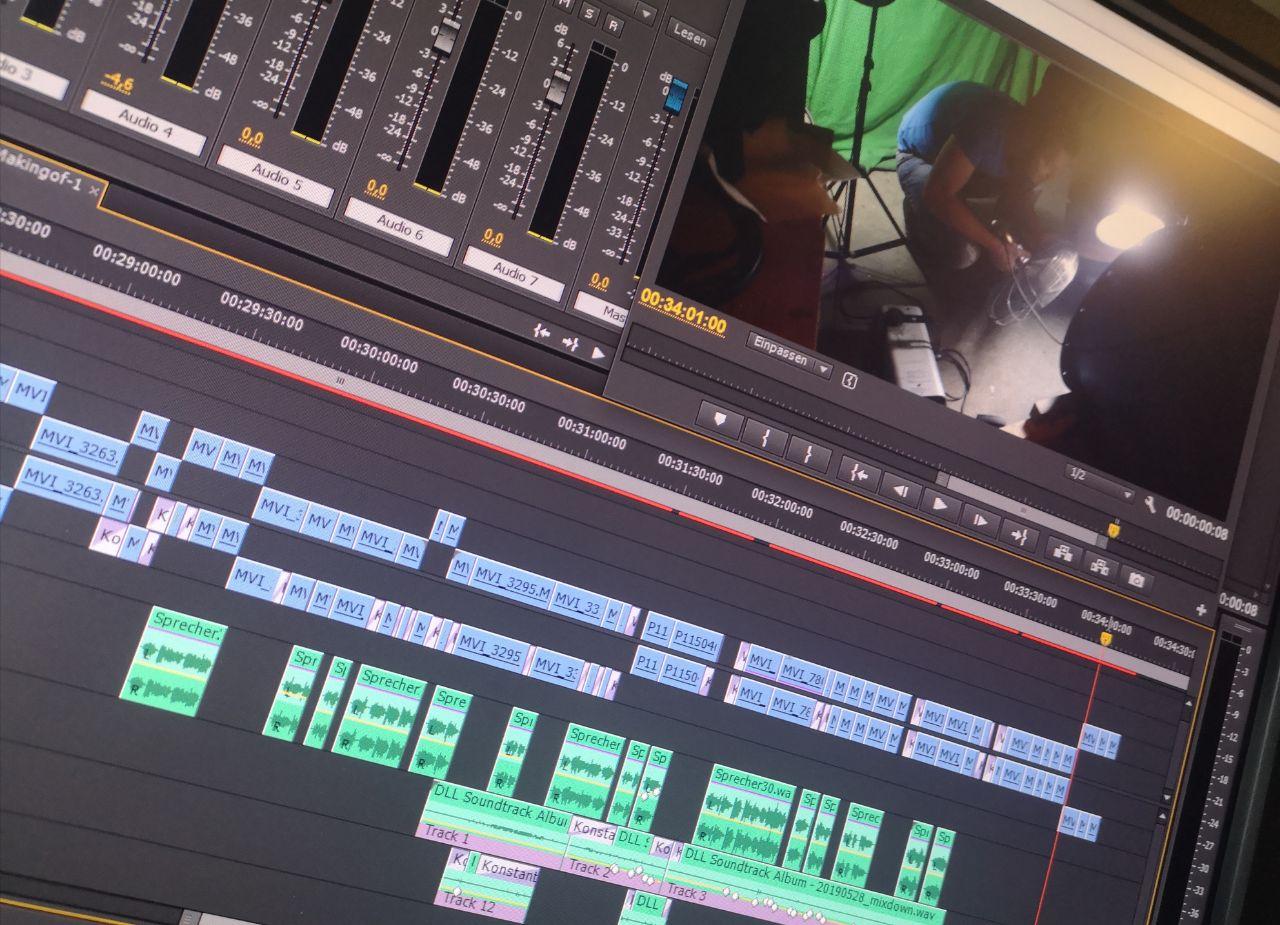Open the 1/2 playback resolution dropdown

click(1099, 482)
